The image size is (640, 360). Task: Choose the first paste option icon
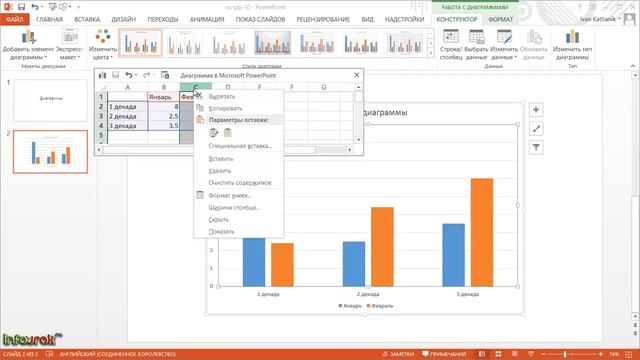213,133
